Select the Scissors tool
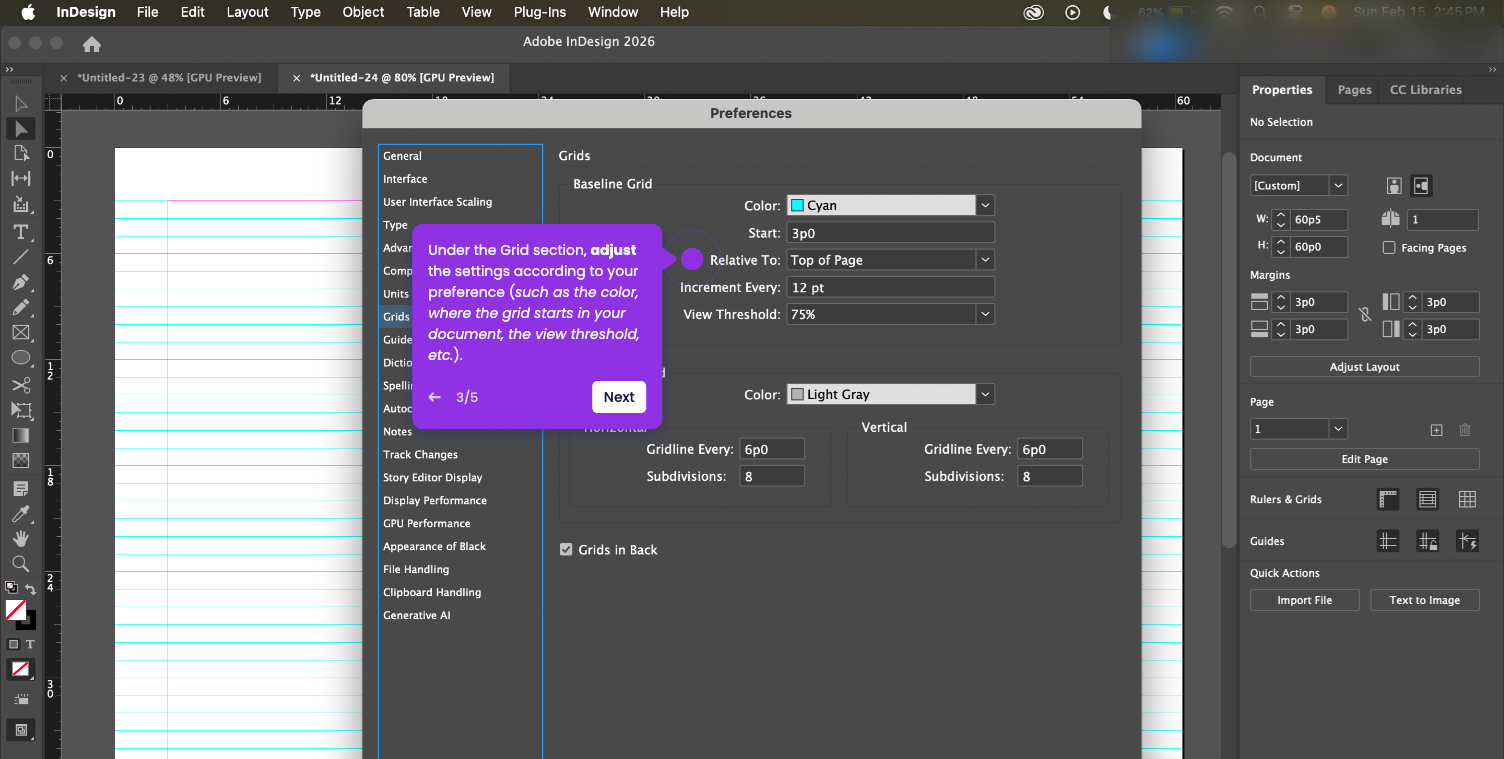The height and width of the screenshot is (759, 1504). 20,385
